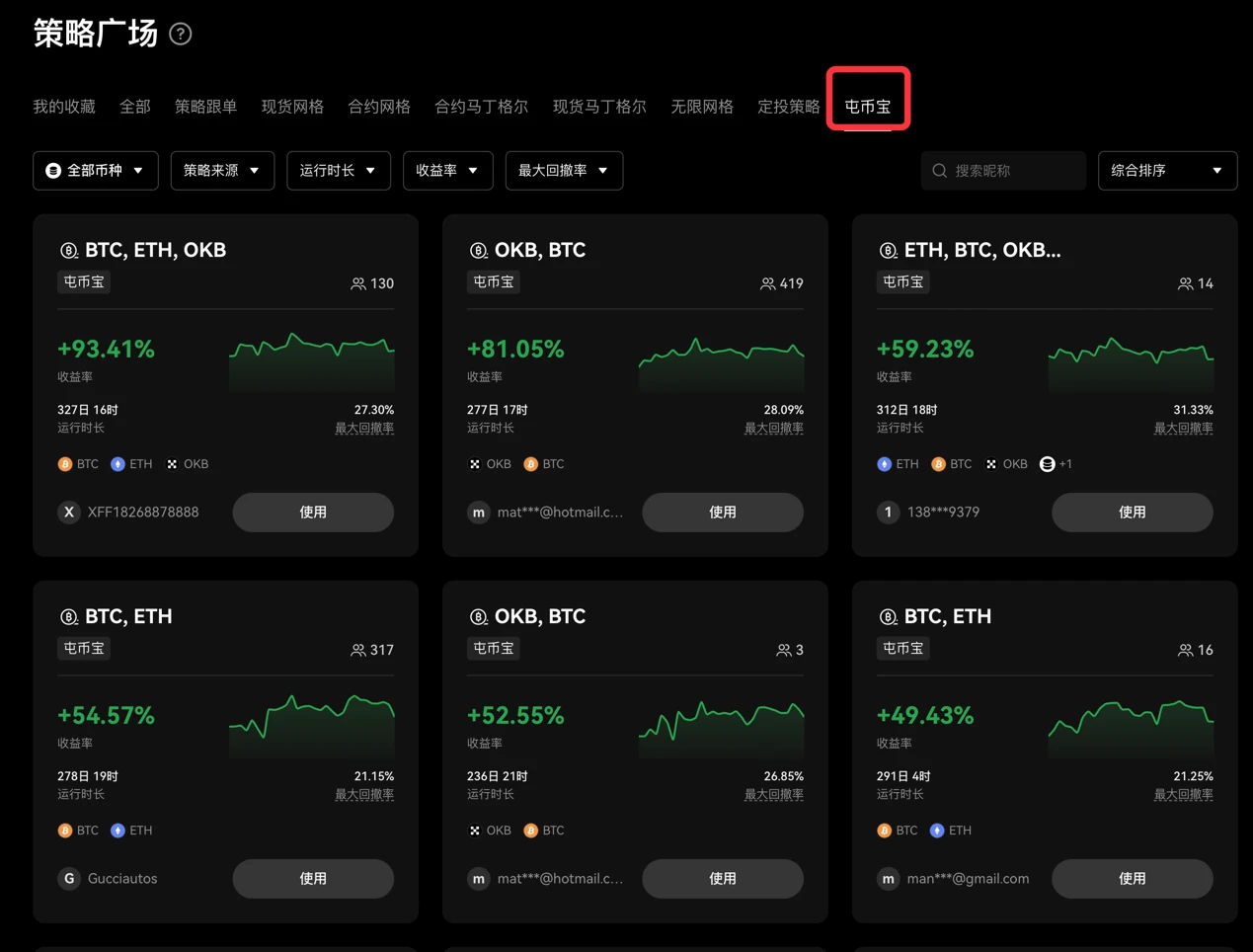
Task: Select the 现货马丁格尔 tab
Action: [x=599, y=107]
